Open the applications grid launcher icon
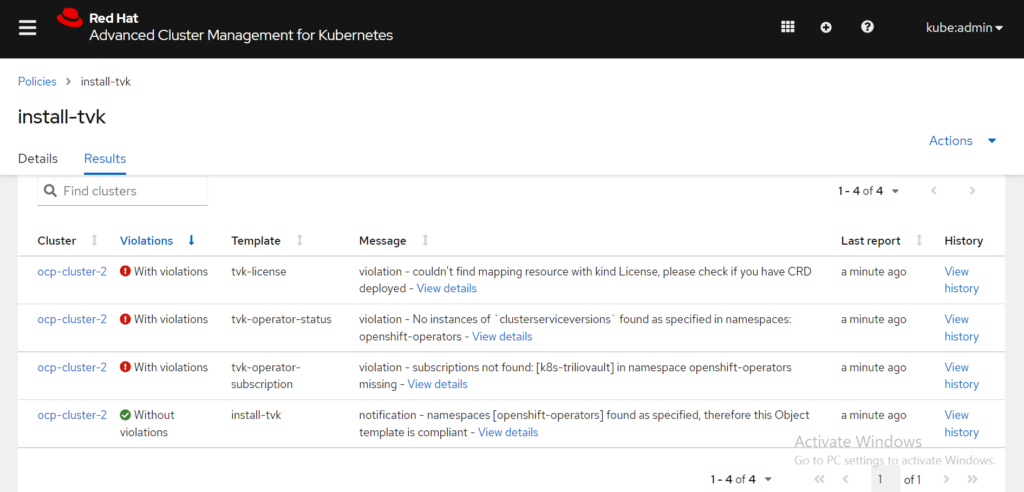Viewport: 1024px width, 492px height. (x=788, y=27)
